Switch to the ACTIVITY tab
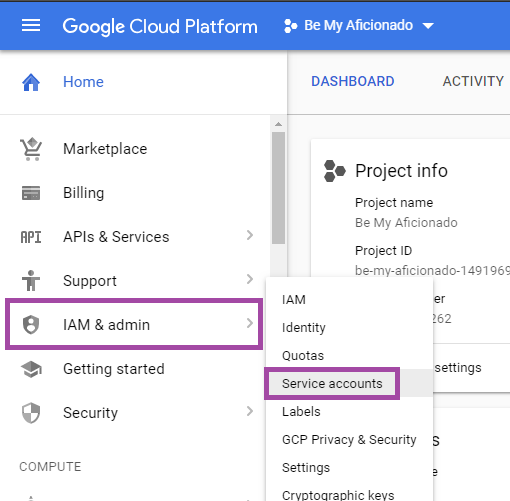This screenshot has height=501, width=510. point(473,81)
